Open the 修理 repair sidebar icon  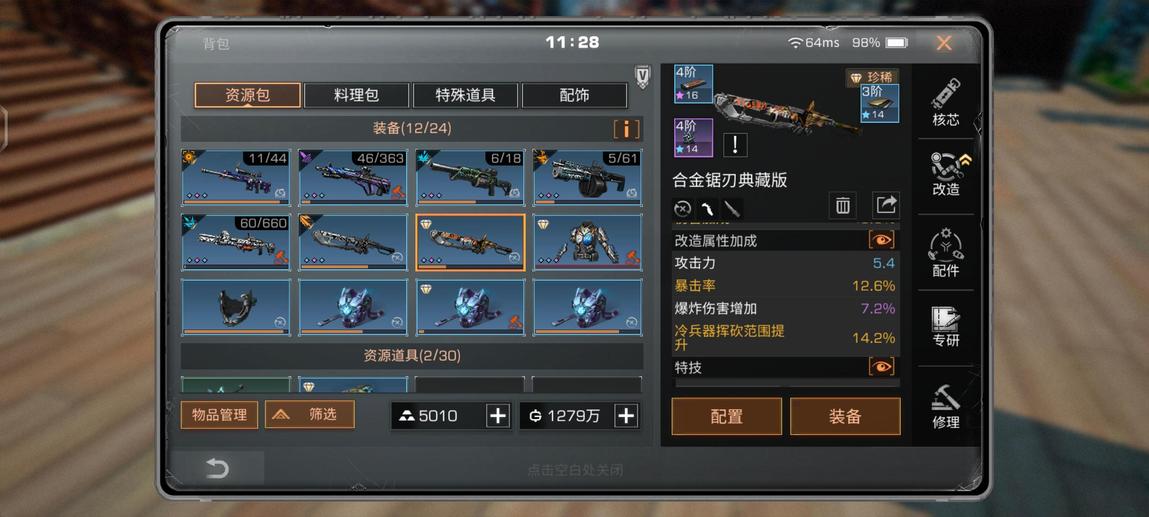tap(945, 406)
